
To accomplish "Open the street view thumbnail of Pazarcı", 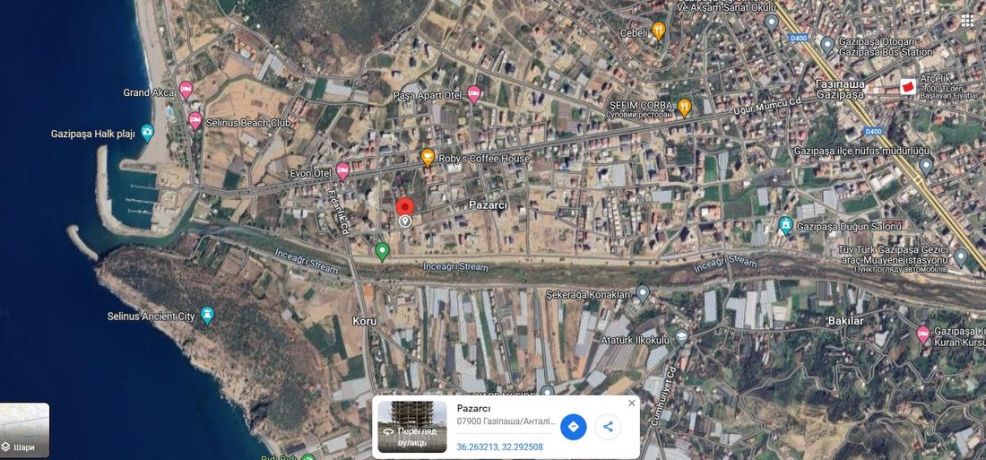I will point(412,427).
